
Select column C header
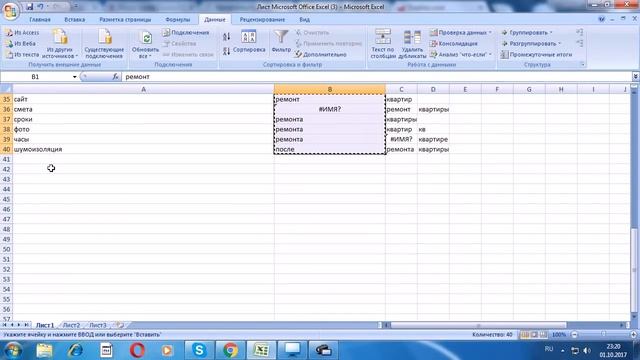401,89
